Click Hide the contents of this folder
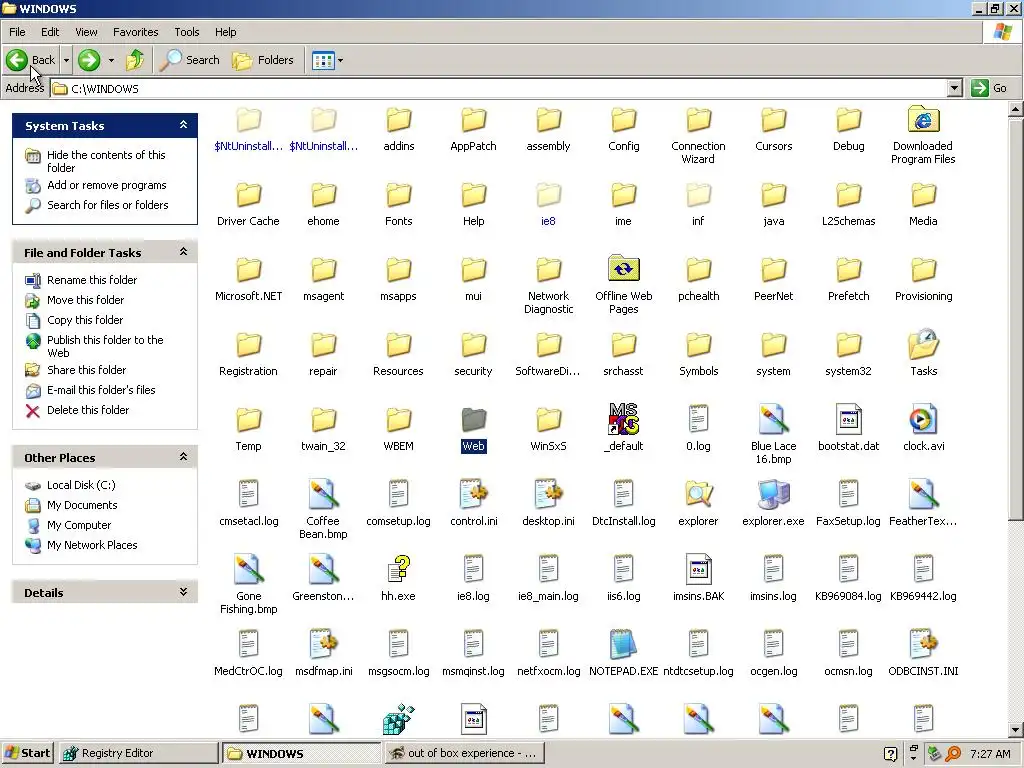 pyautogui.click(x=106, y=161)
